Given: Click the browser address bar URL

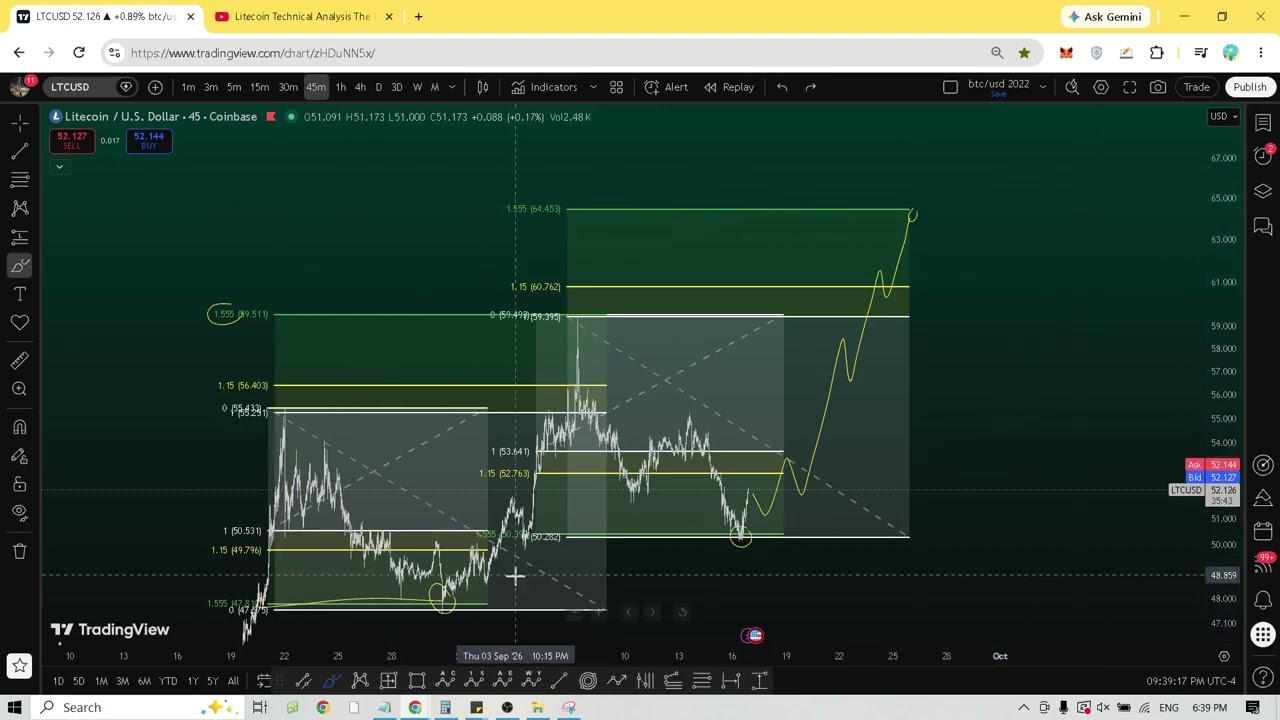Looking at the screenshot, I should (x=252, y=53).
